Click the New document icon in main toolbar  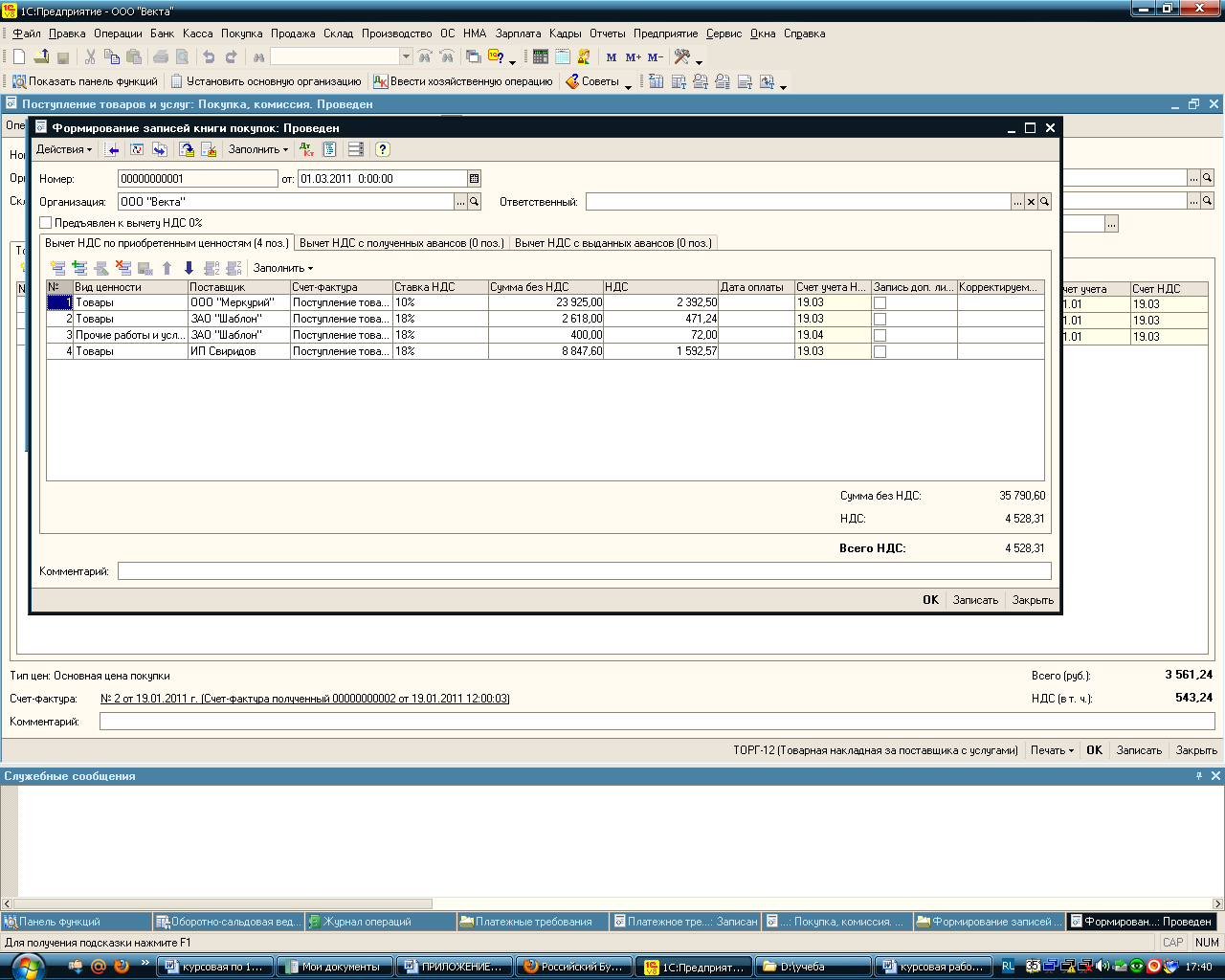(x=18, y=57)
